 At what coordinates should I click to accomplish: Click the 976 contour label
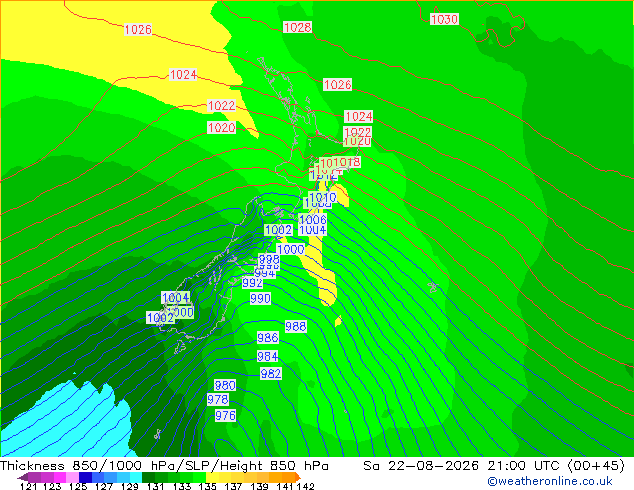(x=225, y=415)
